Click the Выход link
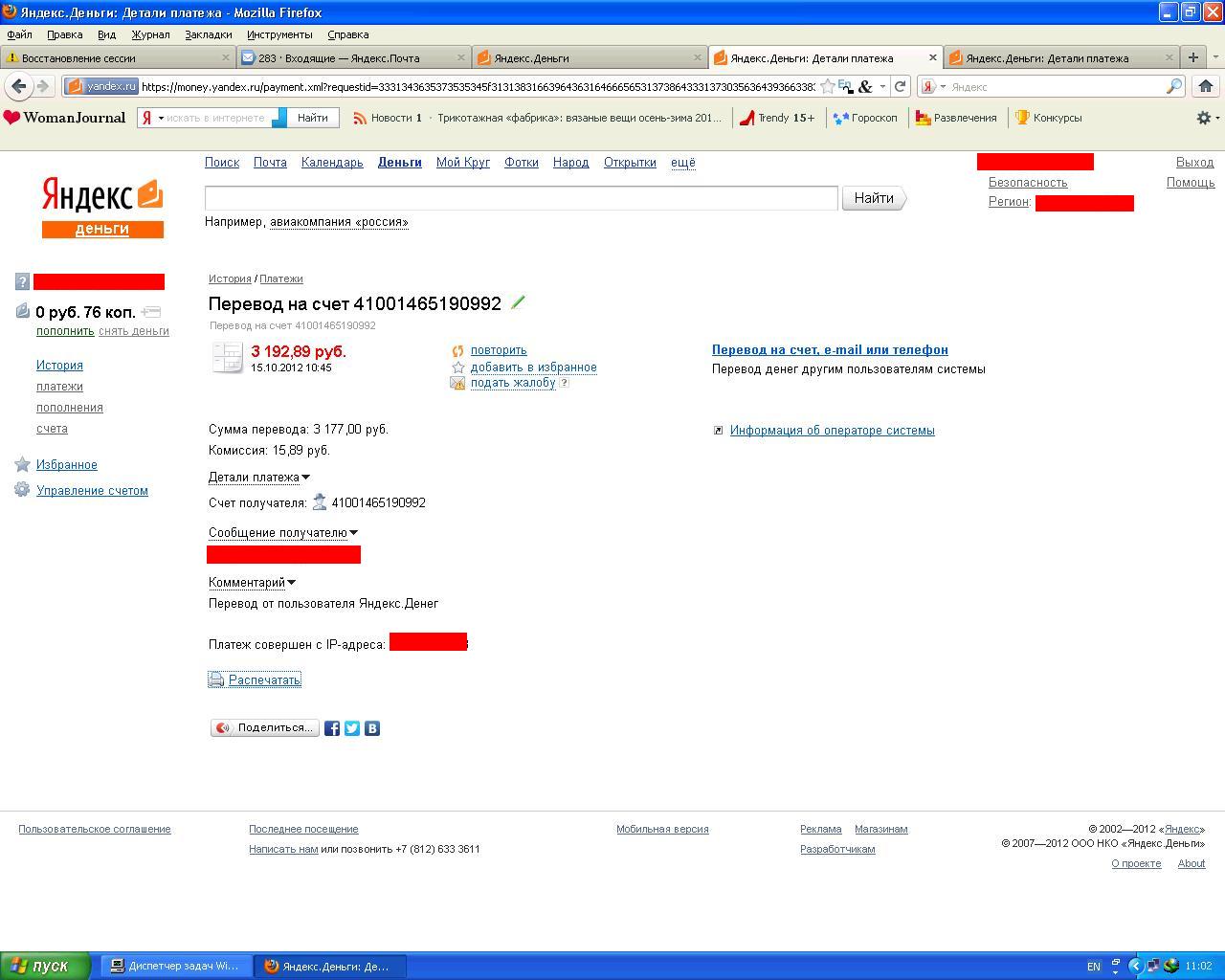 coord(1194,163)
